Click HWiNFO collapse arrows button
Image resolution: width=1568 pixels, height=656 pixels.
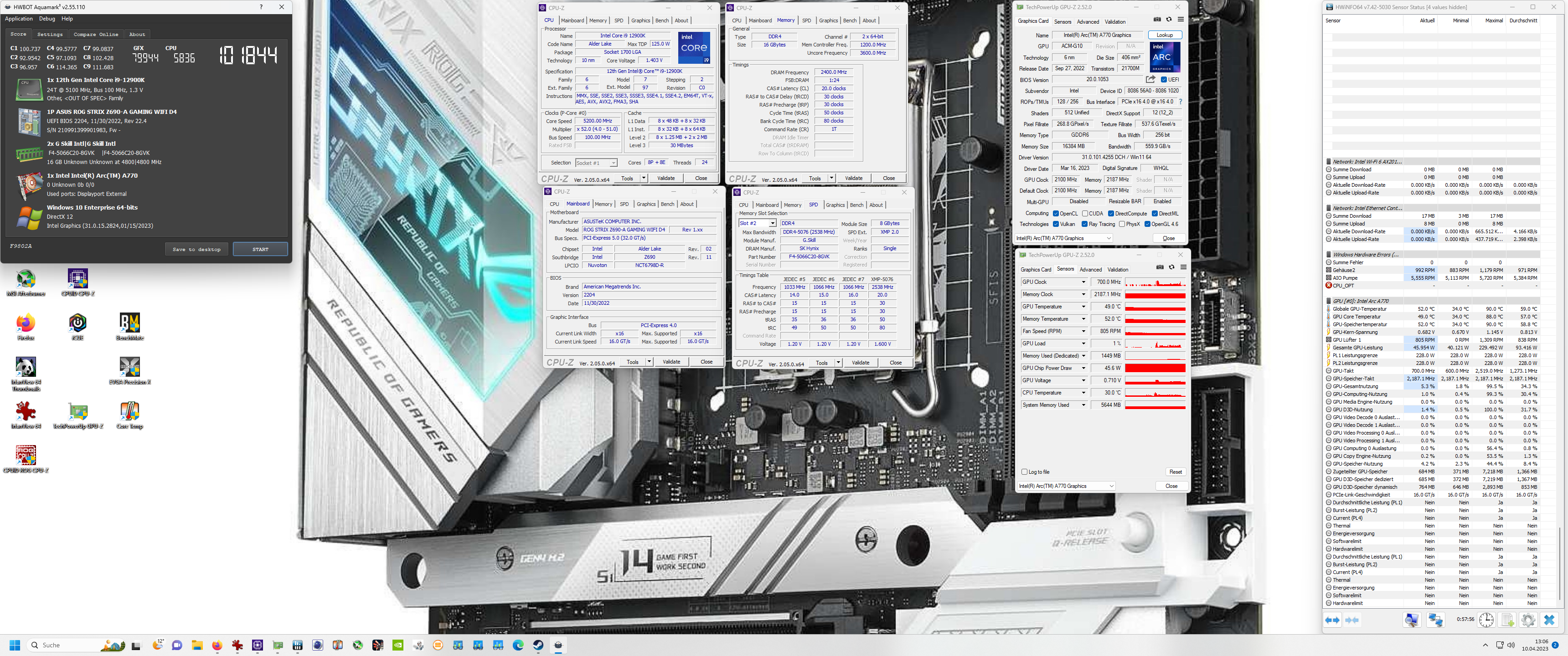click(x=1352, y=620)
